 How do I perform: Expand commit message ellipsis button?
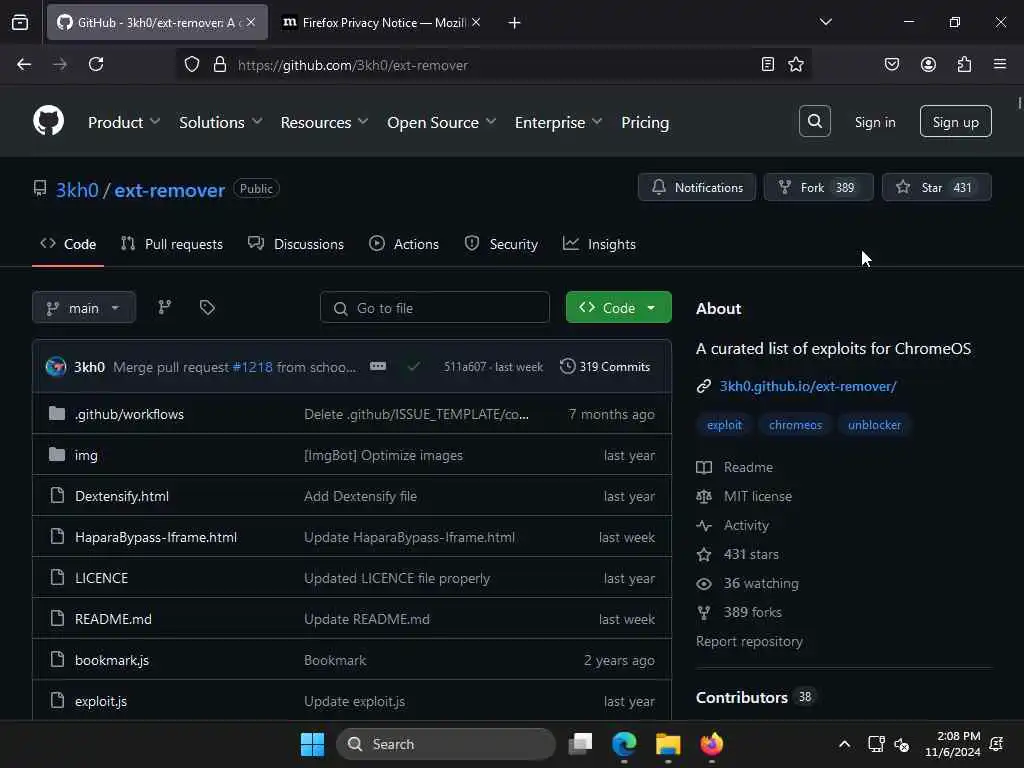click(378, 366)
